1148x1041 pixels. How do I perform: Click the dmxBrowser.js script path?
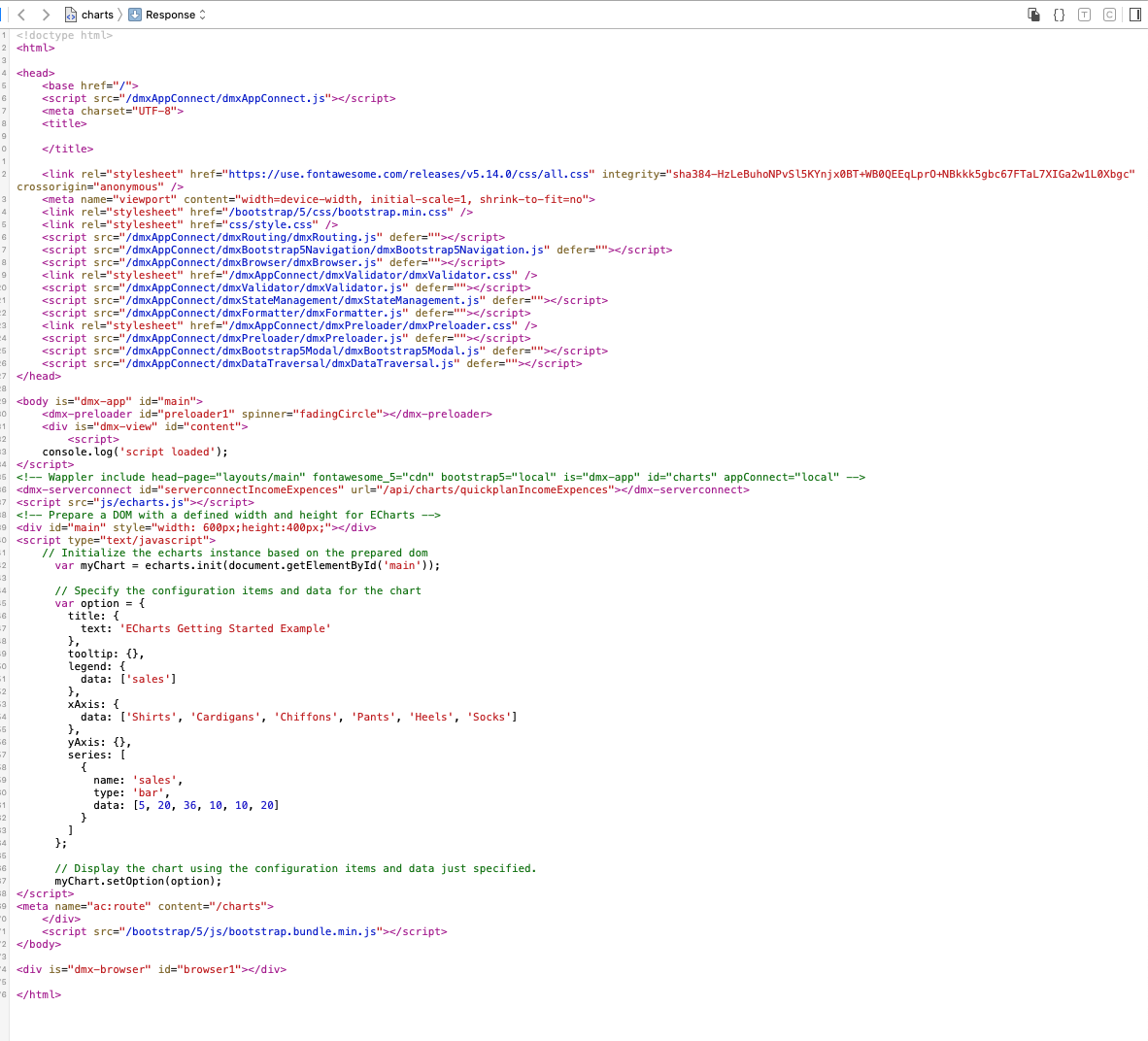[x=252, y=263]
